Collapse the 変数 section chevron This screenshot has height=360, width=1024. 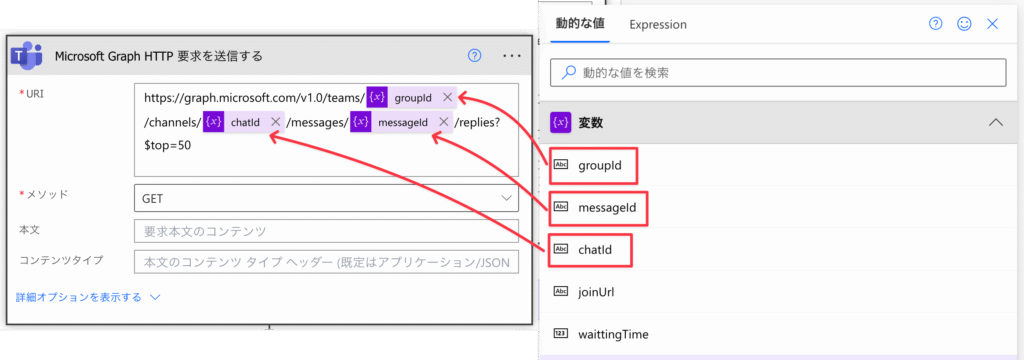[995, 122]
